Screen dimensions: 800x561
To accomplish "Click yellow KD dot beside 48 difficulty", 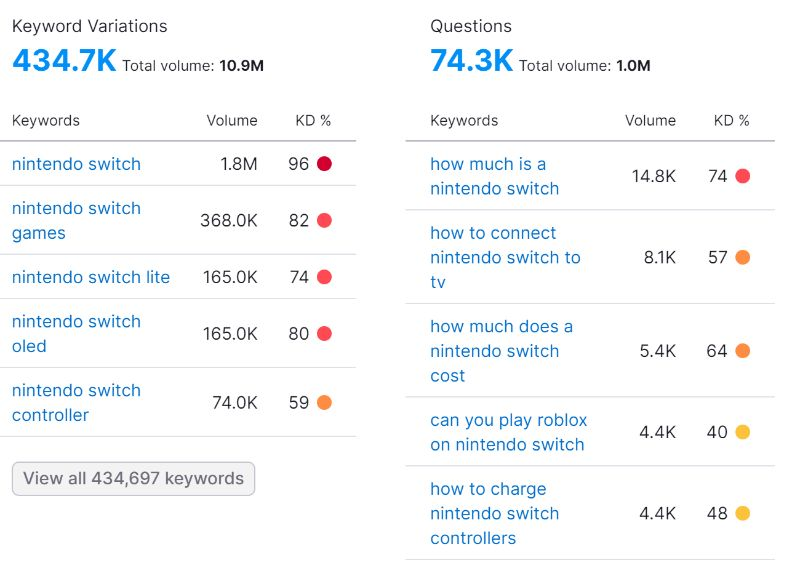I will coord(742,513).
